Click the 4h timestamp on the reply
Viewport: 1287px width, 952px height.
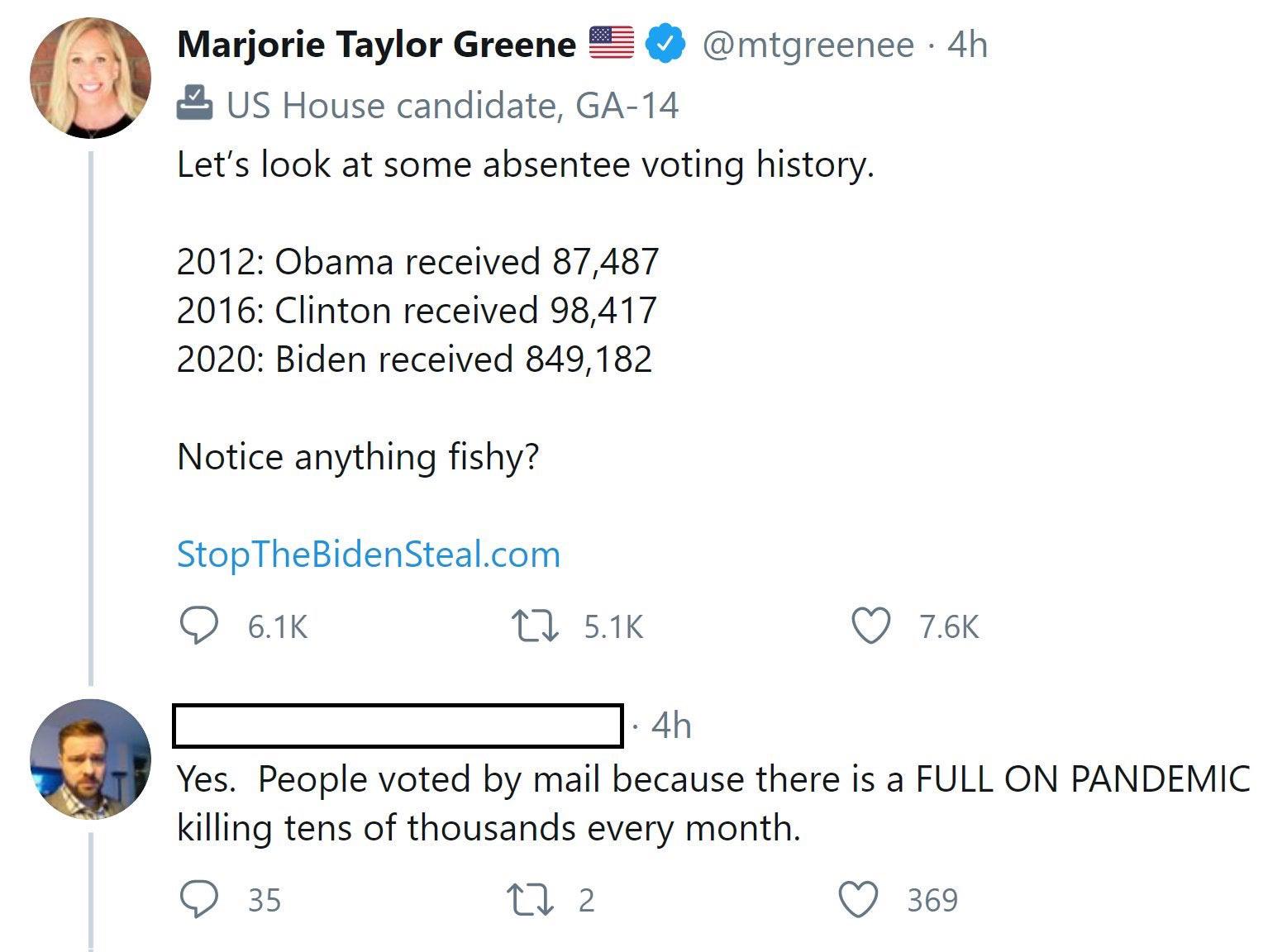(671, 726)
